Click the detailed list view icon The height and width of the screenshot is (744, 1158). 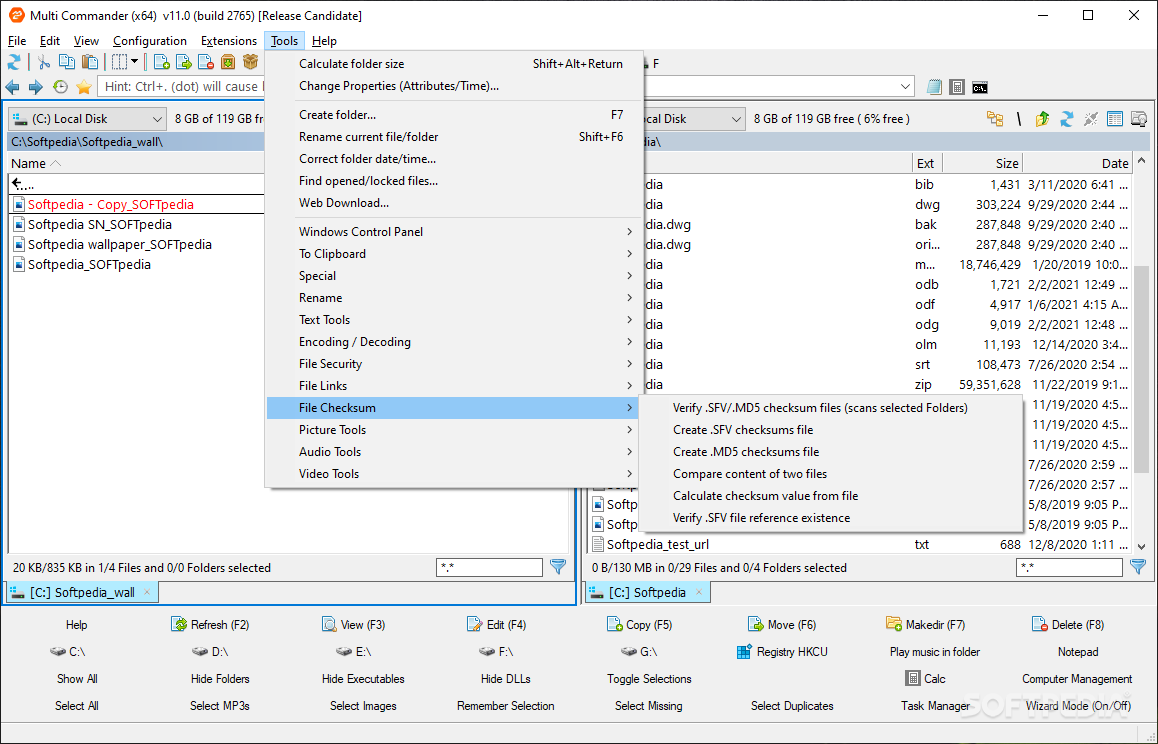[1115, 118]
